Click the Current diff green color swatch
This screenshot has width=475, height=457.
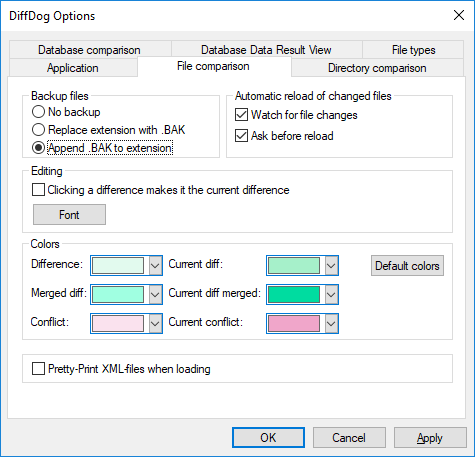(294, 265)
